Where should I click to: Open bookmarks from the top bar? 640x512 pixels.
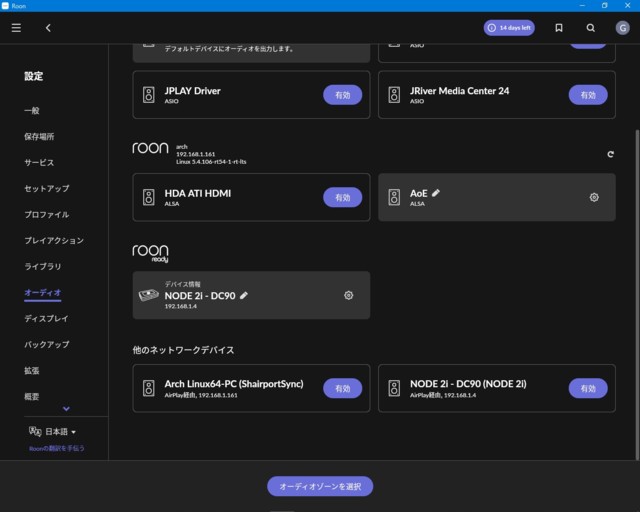coord(559,28)
